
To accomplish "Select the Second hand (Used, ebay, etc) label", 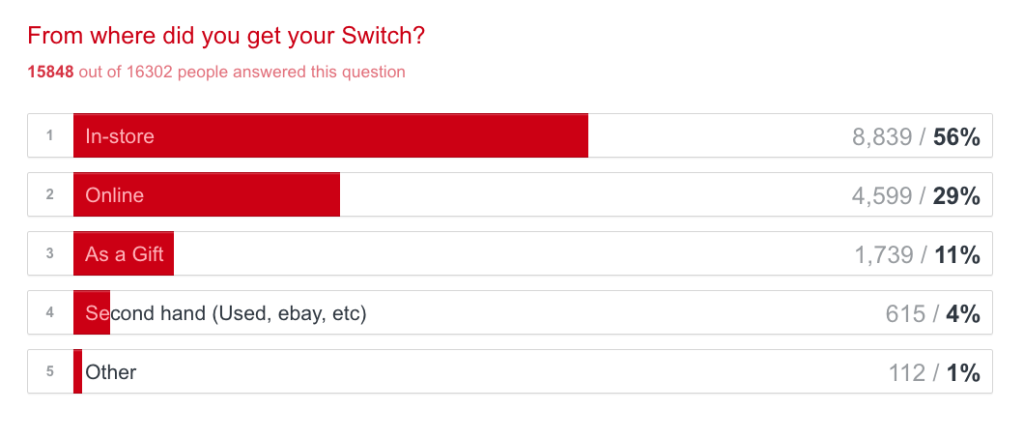I will [226, 313].
